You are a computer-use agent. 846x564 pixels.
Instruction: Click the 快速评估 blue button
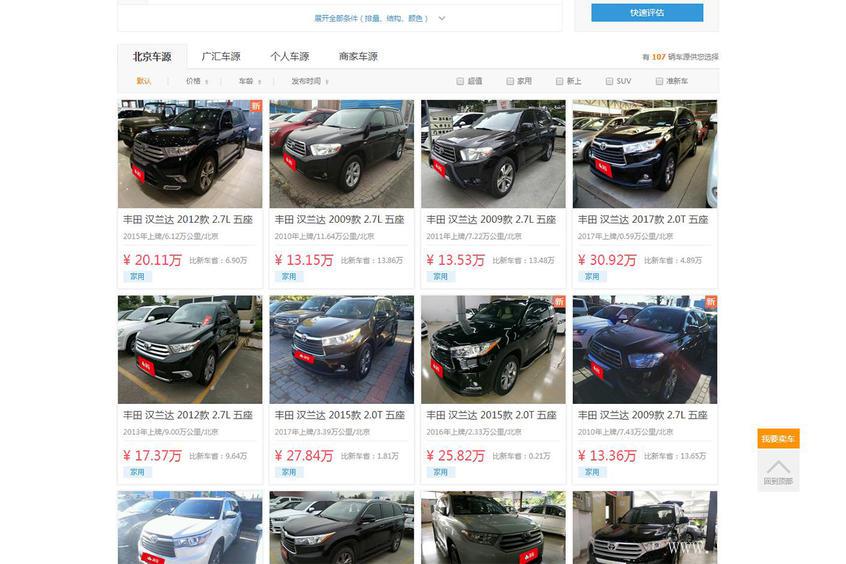(647, 12)
